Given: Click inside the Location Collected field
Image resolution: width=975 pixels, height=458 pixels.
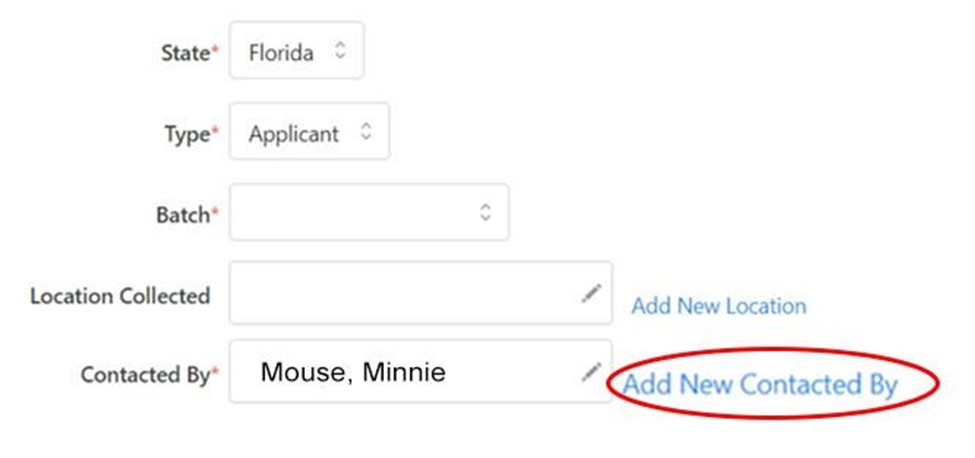Looking at the screenshot, I should 400,293.
